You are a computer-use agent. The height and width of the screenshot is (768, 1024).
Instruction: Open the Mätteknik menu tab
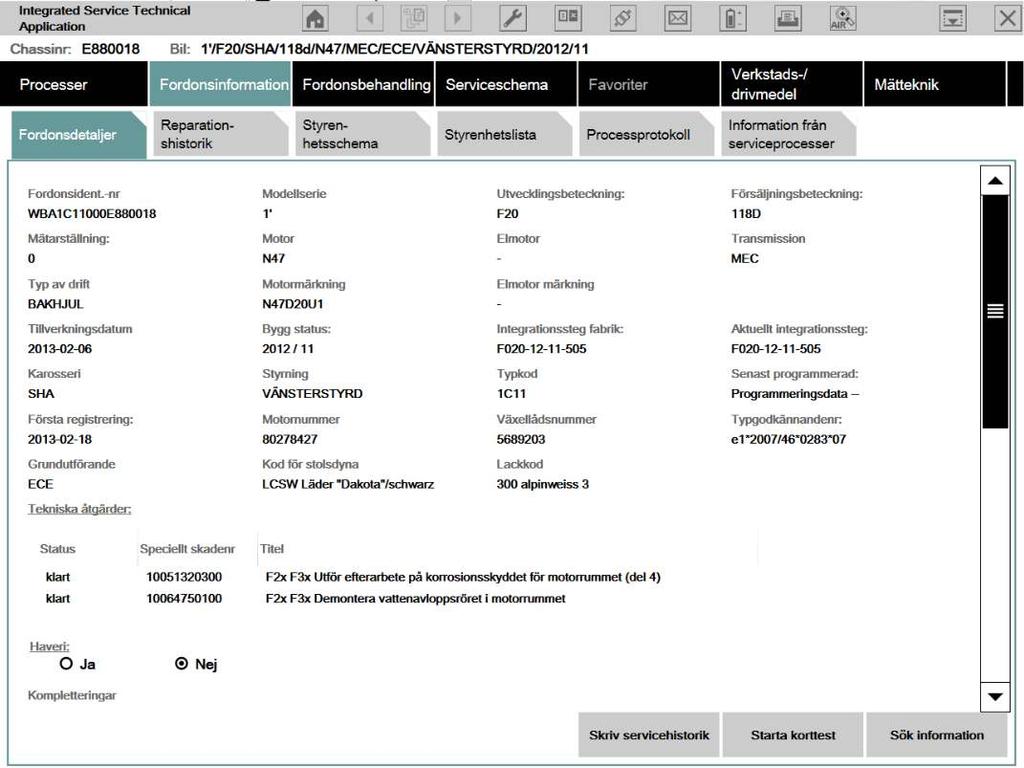tap(935, 84)
